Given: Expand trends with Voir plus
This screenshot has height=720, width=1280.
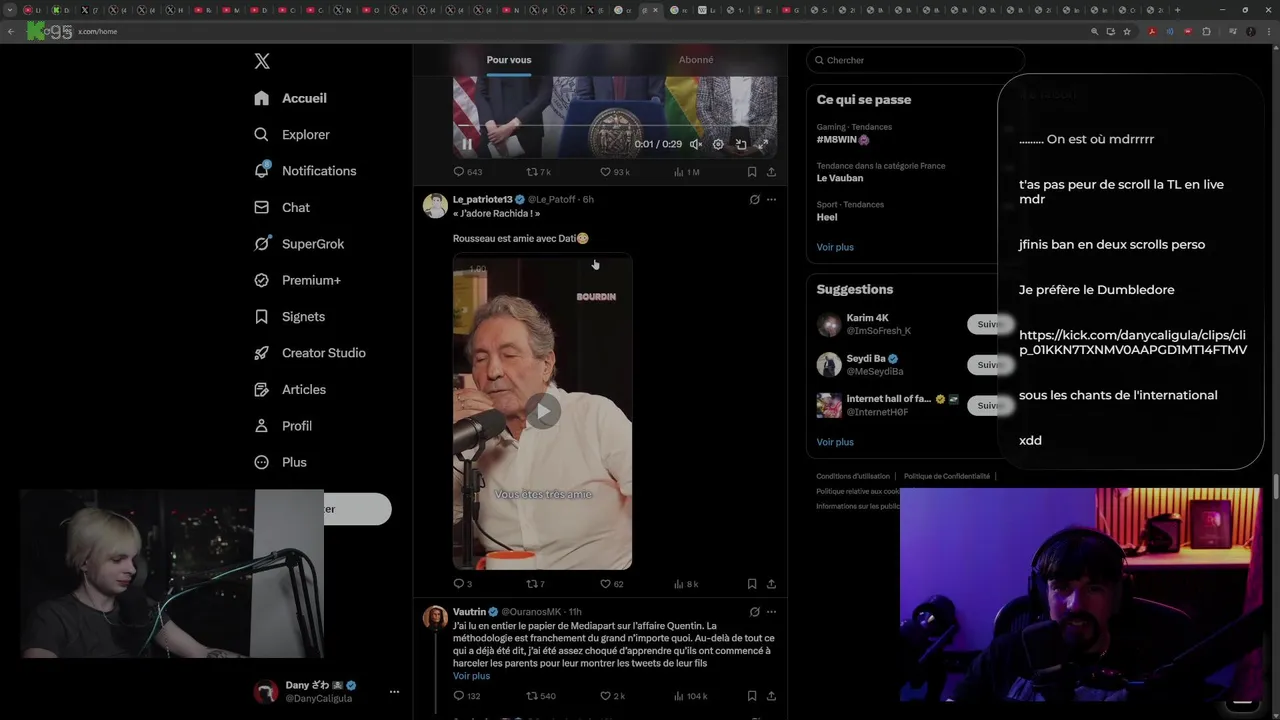Looking at the screenshot, I should [835, 247].
